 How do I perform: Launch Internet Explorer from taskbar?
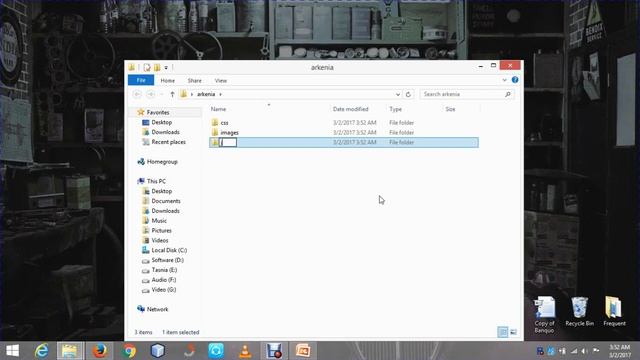point(42,351)
